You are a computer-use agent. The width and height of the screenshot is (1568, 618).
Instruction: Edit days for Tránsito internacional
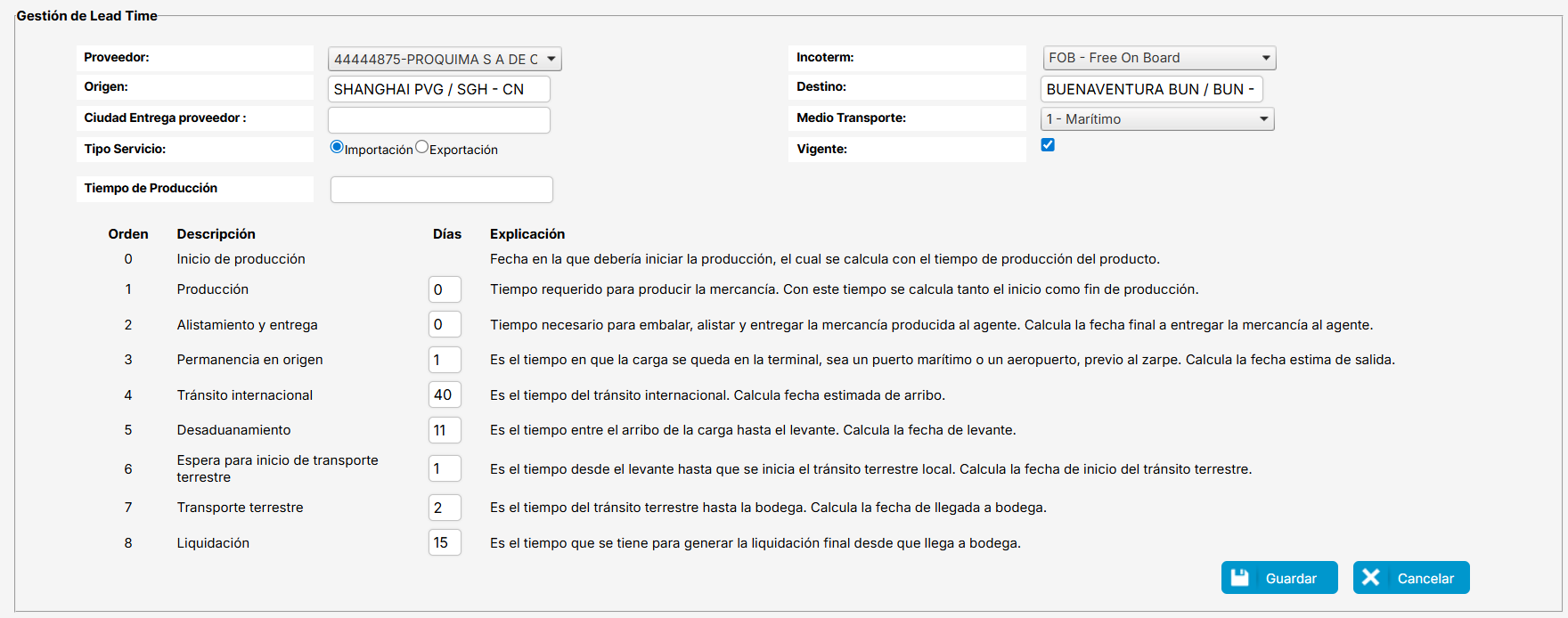tap(444, 394)
